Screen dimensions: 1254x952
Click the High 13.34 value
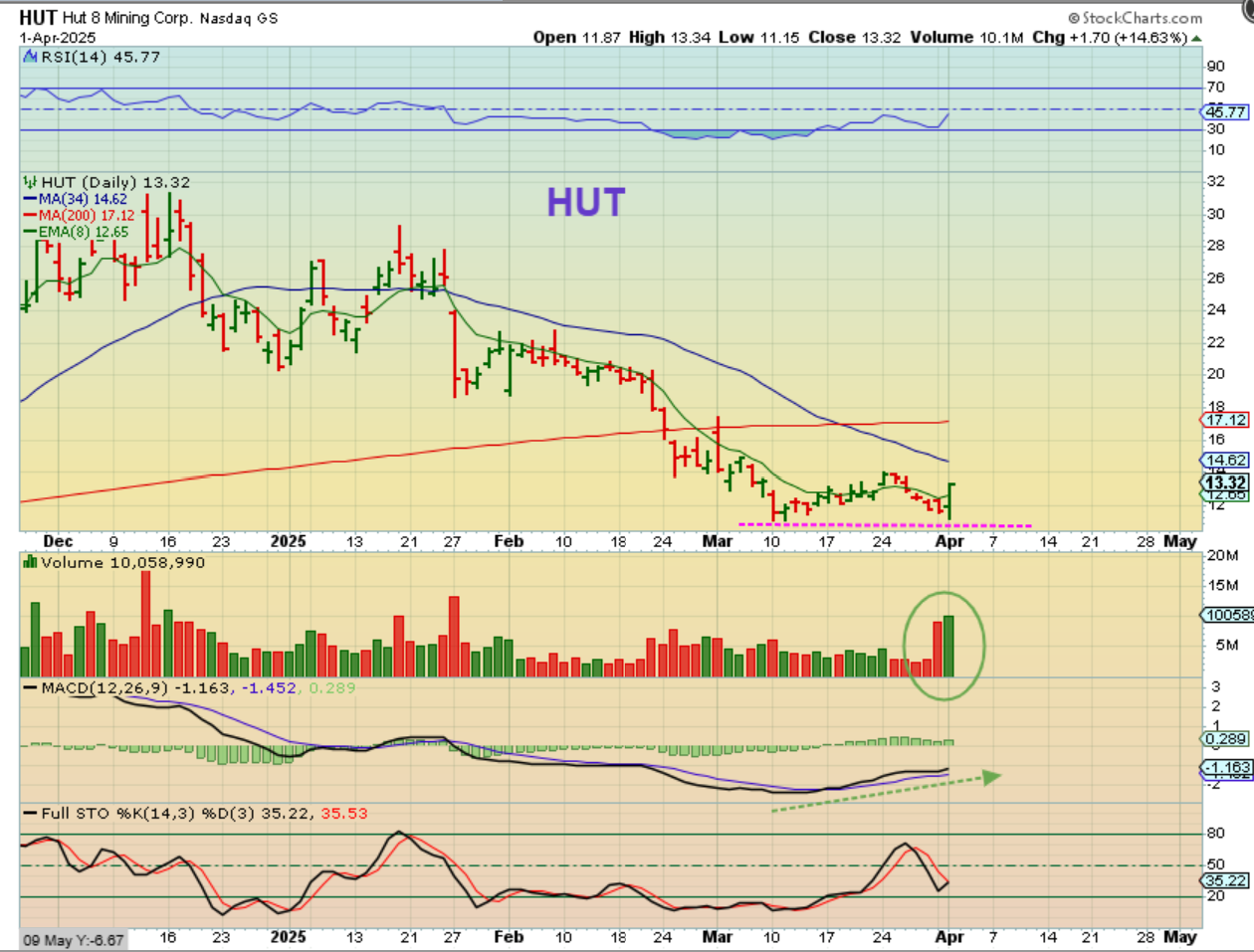[x=670, y=37]
